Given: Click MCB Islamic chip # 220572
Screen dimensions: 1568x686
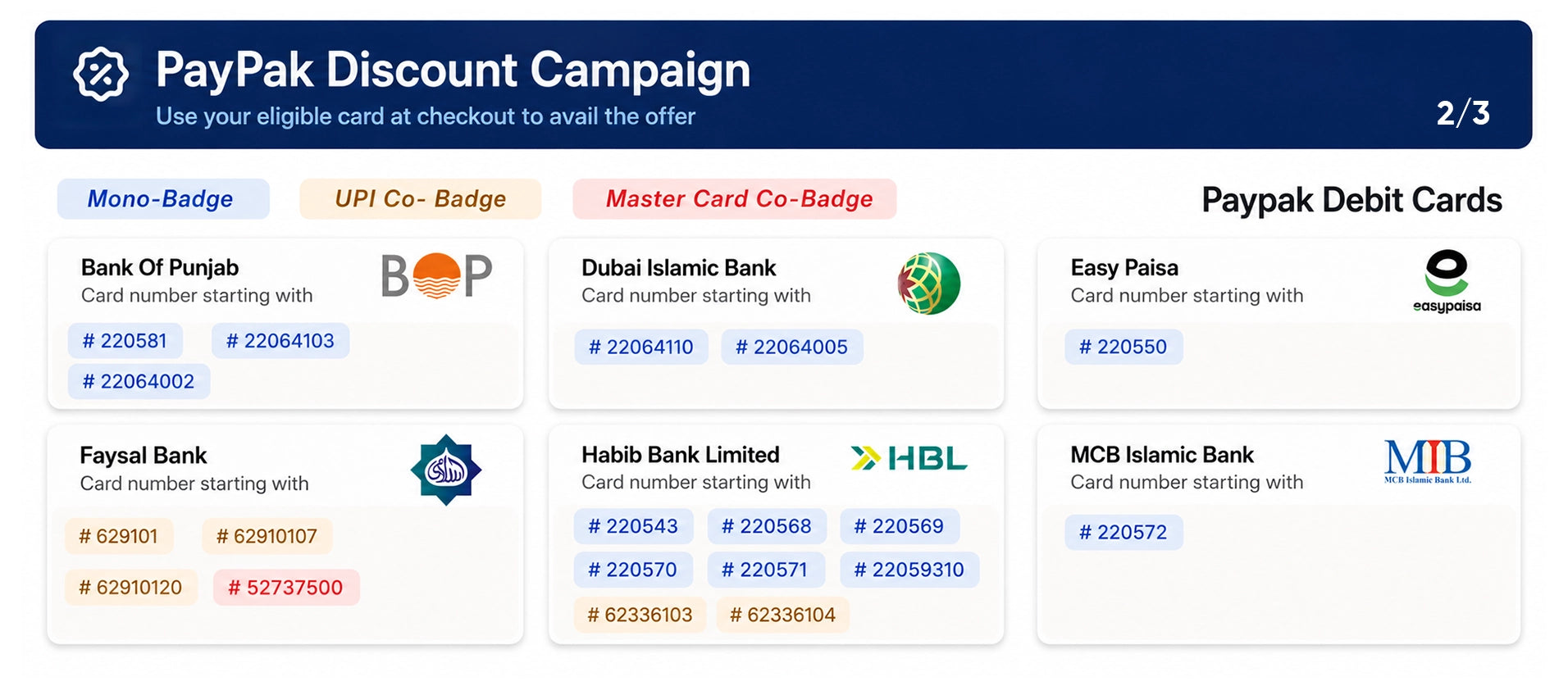Looking at the screenshot, I should pos(1124,533).
